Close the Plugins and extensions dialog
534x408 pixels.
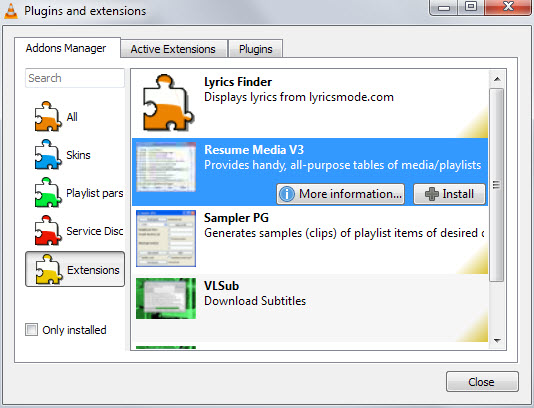pos(482,382)
